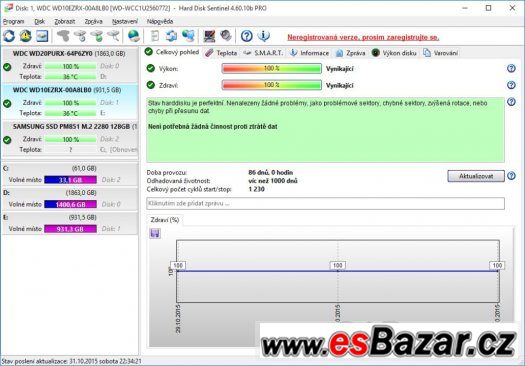The image size is (525, 366).
Task: Click the yellow warning alert toolbar icon
Action: coord(25,36)
